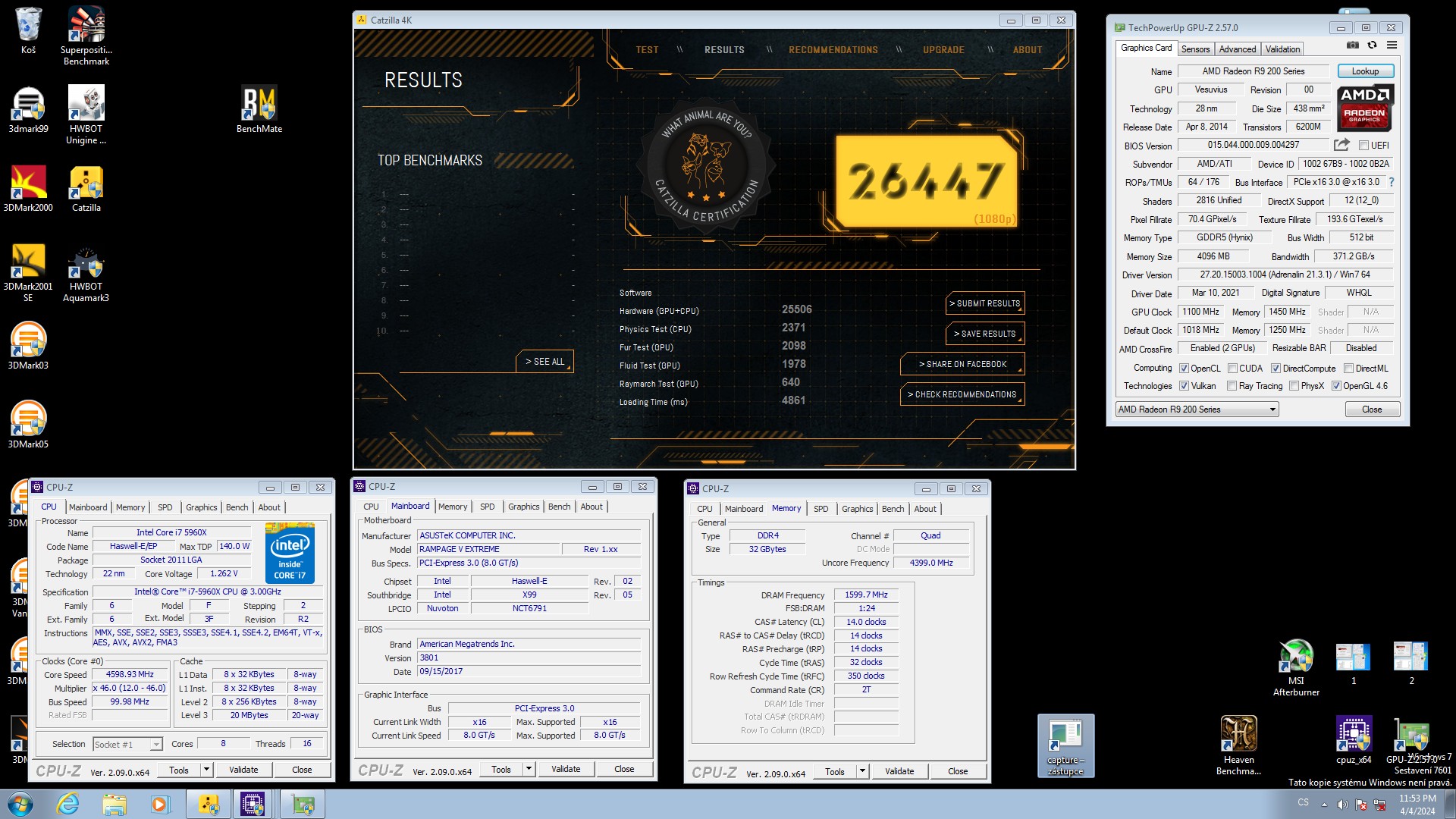Open Tools dropdown arrow in CPU-Z Mainboard window
The width and height of the screenshot is (1456, 819).
tap(529, 769)
